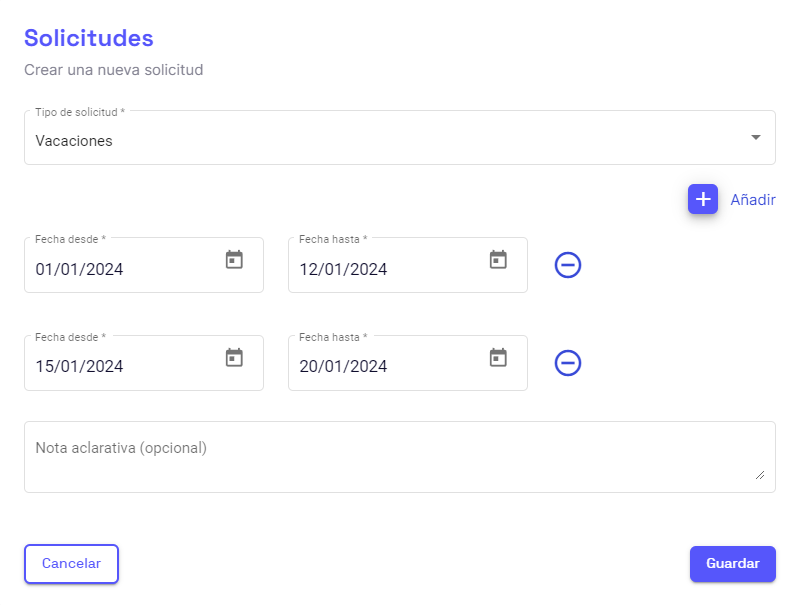Click the Solicitudes heading
The width and height of the screenshot is (797, 605).
pos(88,38)
